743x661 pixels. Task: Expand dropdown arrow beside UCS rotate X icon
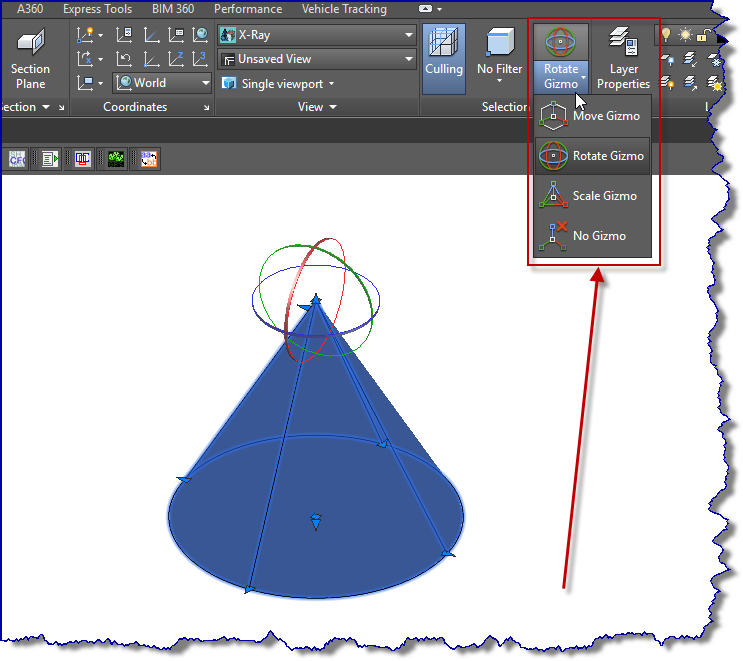click(100, 60)
